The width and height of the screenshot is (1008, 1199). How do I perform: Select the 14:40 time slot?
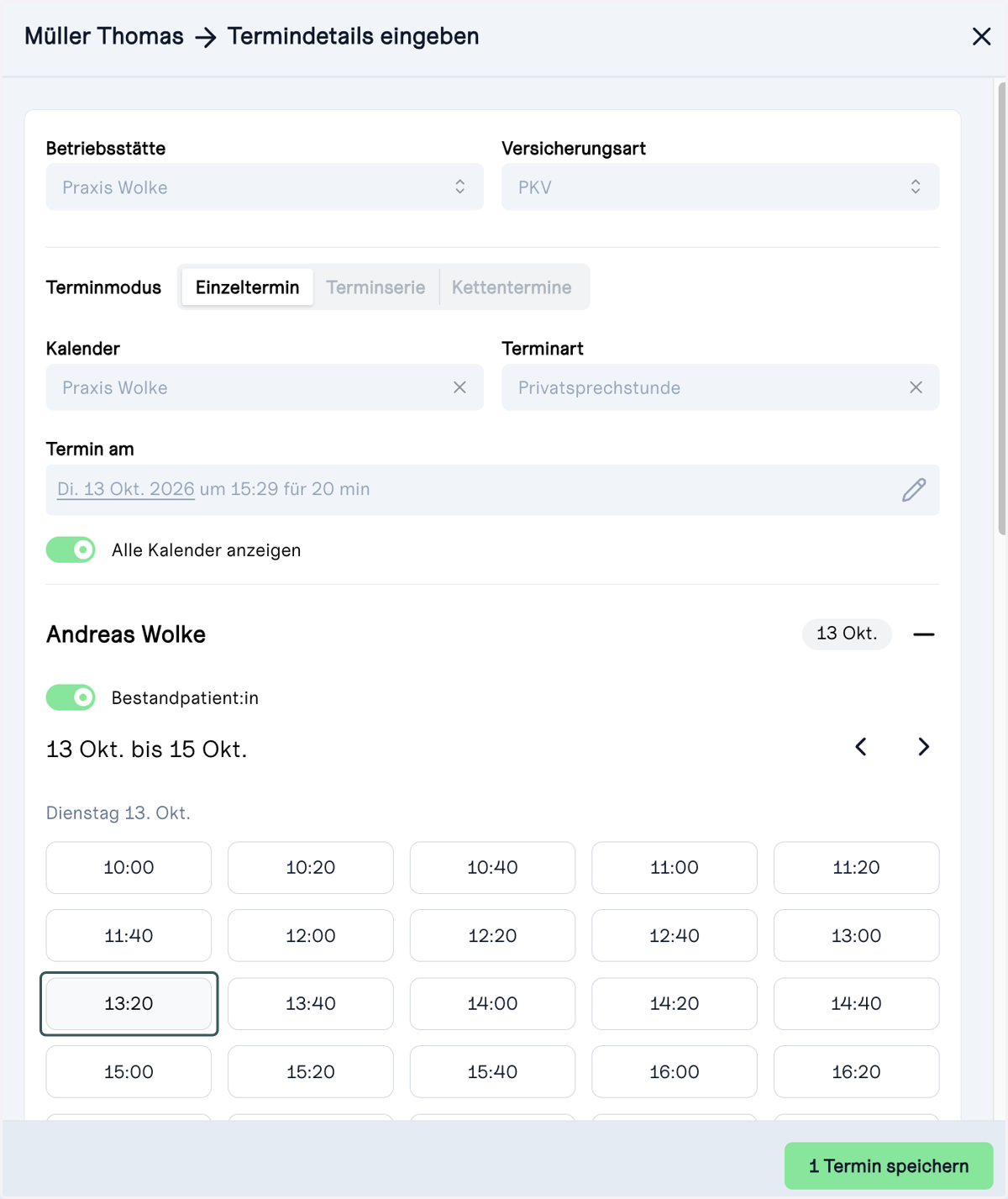[856, 1004]
